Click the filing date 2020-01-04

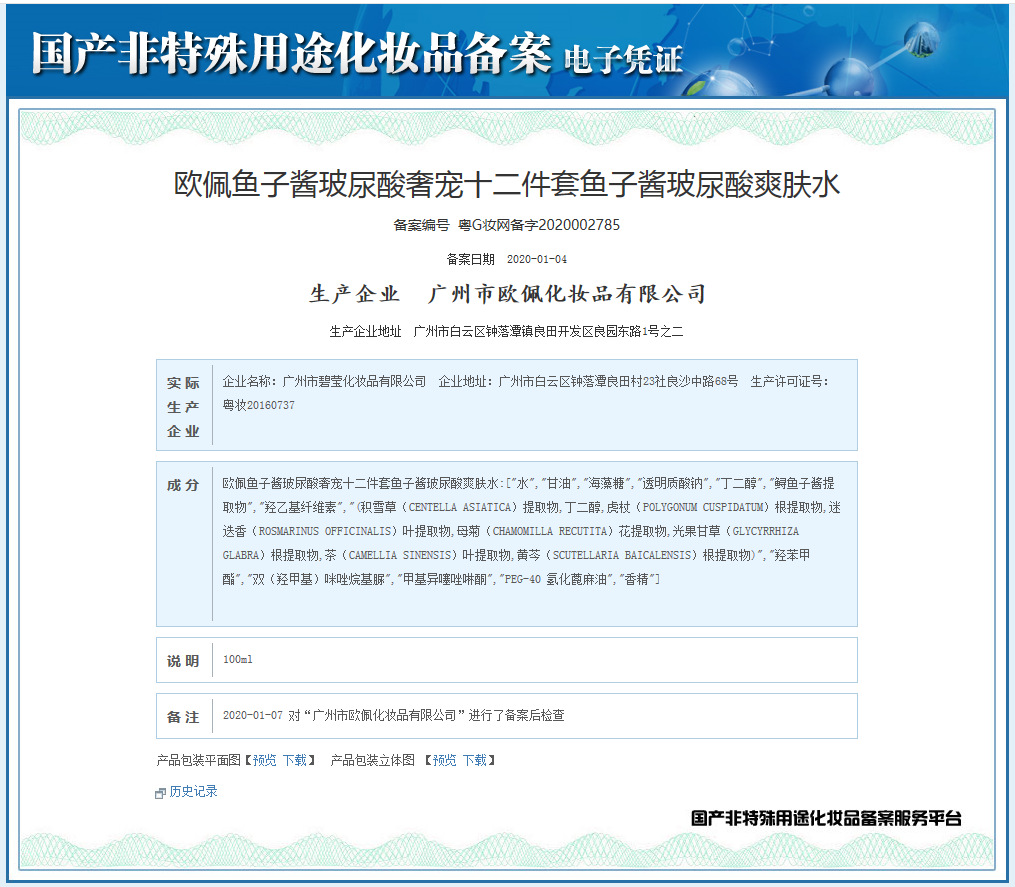pos(537,259)
